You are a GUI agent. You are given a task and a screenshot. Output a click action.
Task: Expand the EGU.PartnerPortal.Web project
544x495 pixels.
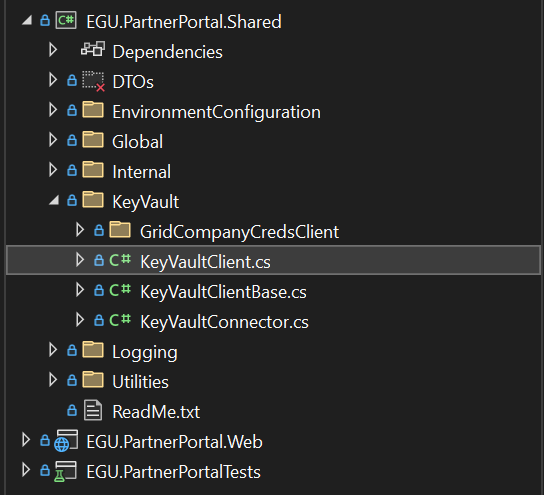26,440
